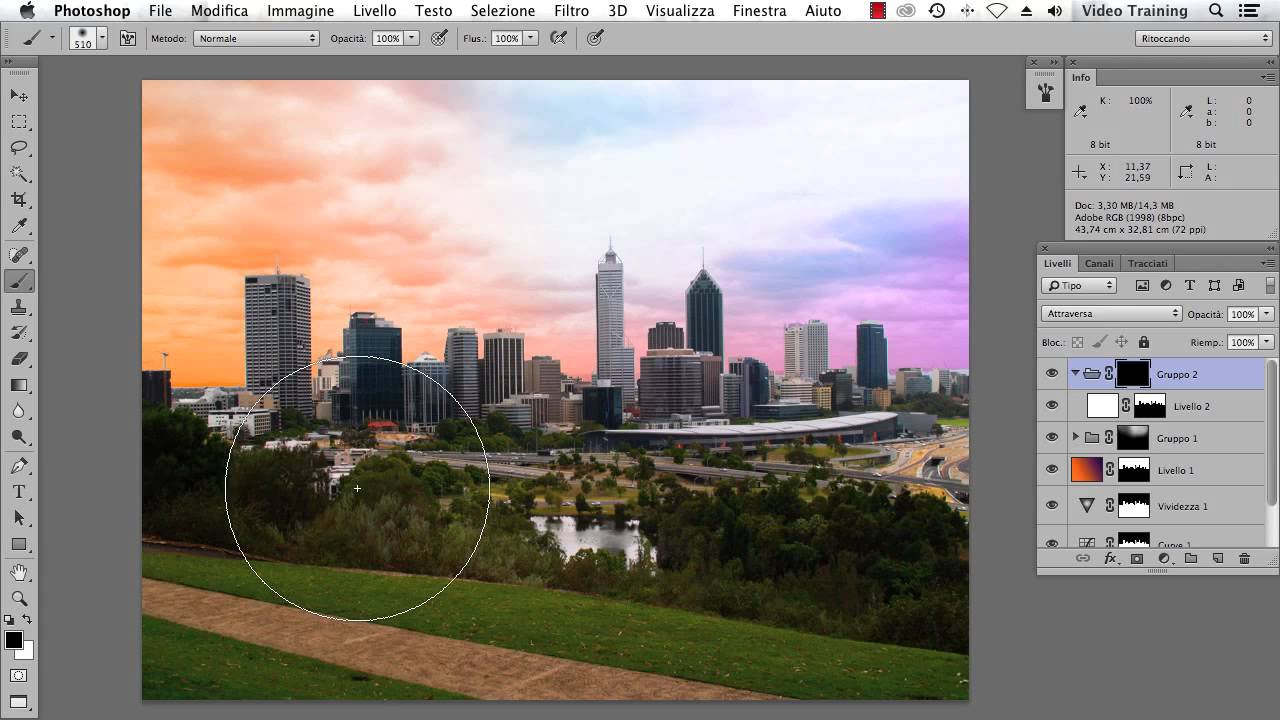Toggle Quick Mask mode
The height and width of the screenshot is (720, 1280).
tap(18, 675)
